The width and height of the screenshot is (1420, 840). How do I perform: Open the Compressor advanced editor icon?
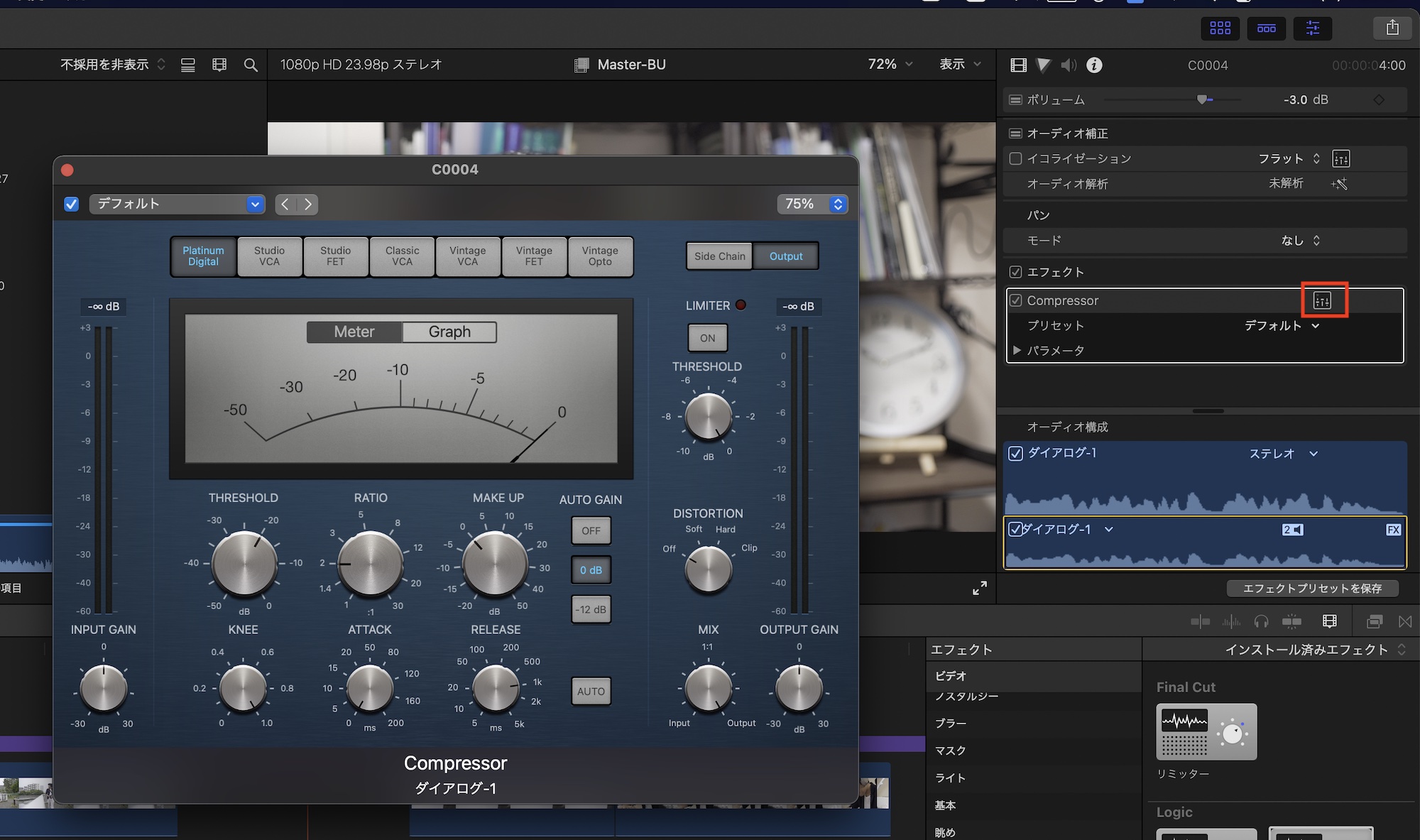(1322, 300)
